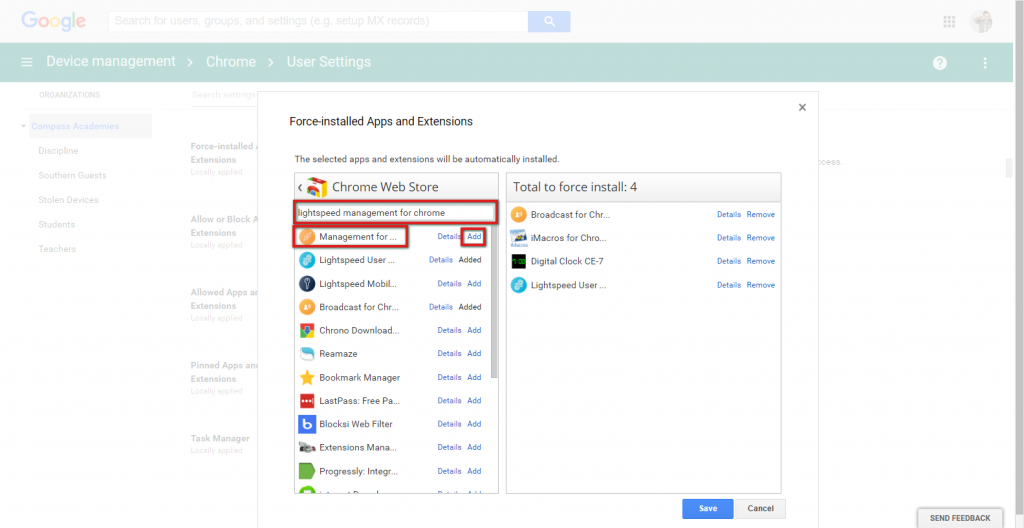Select the Stolen Devices organization
This screenshot has height=528, width=1024.
click(x=68, y=200)
